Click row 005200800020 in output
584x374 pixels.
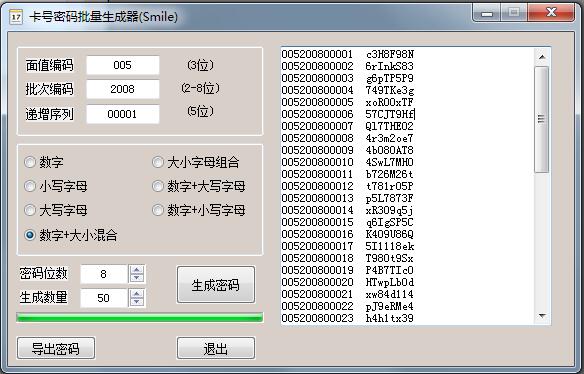(347, 282)
